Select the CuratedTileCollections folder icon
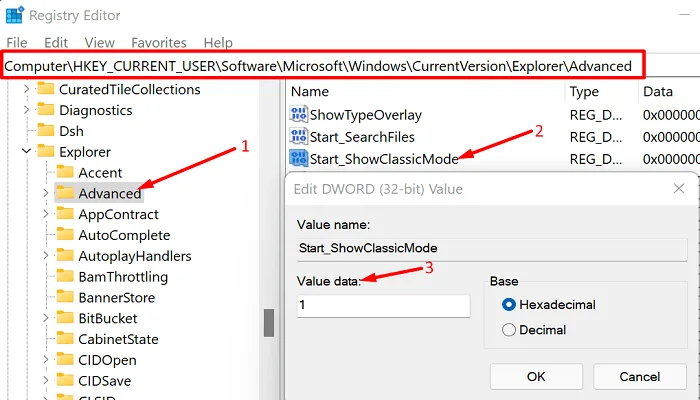Viewport: 700px width, 400px height. 46,89
